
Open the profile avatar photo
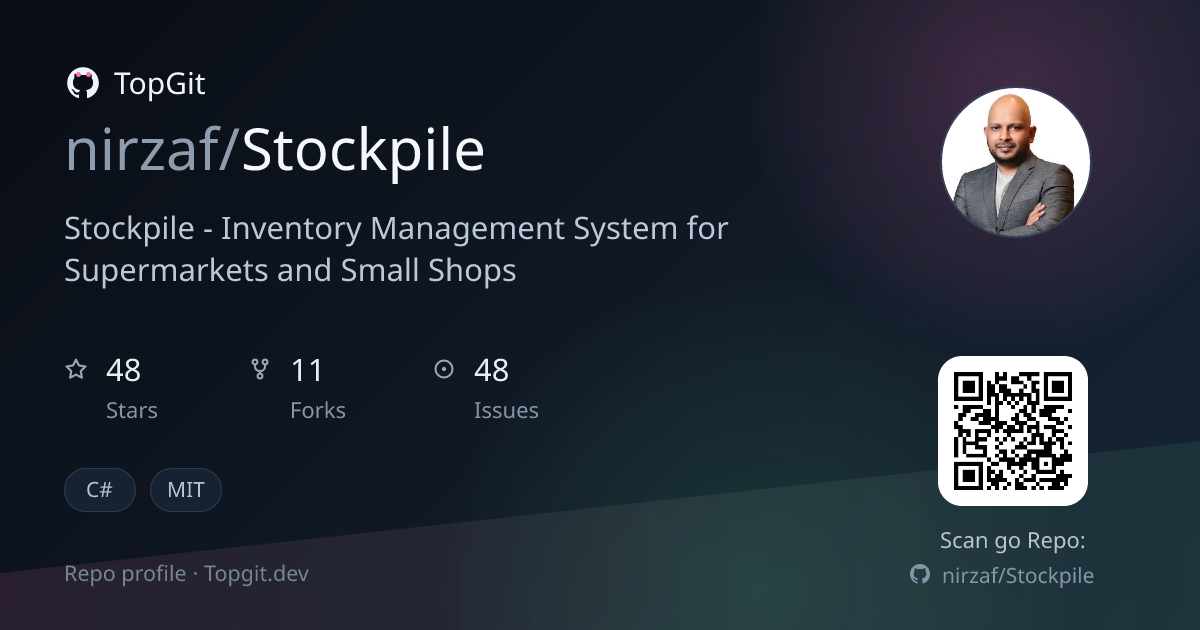click(1016, 162)
